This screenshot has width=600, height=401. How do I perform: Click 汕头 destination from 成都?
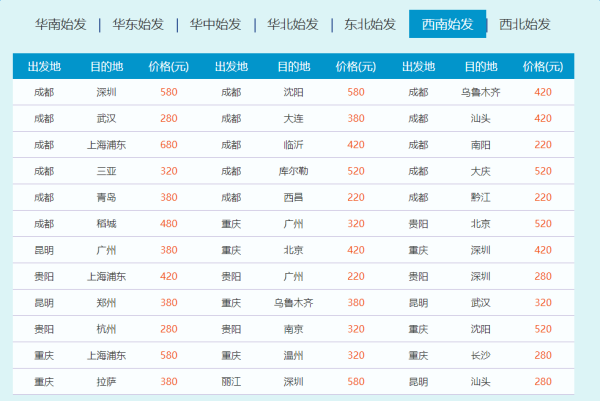pyautogui.click(x=481, y=119)
